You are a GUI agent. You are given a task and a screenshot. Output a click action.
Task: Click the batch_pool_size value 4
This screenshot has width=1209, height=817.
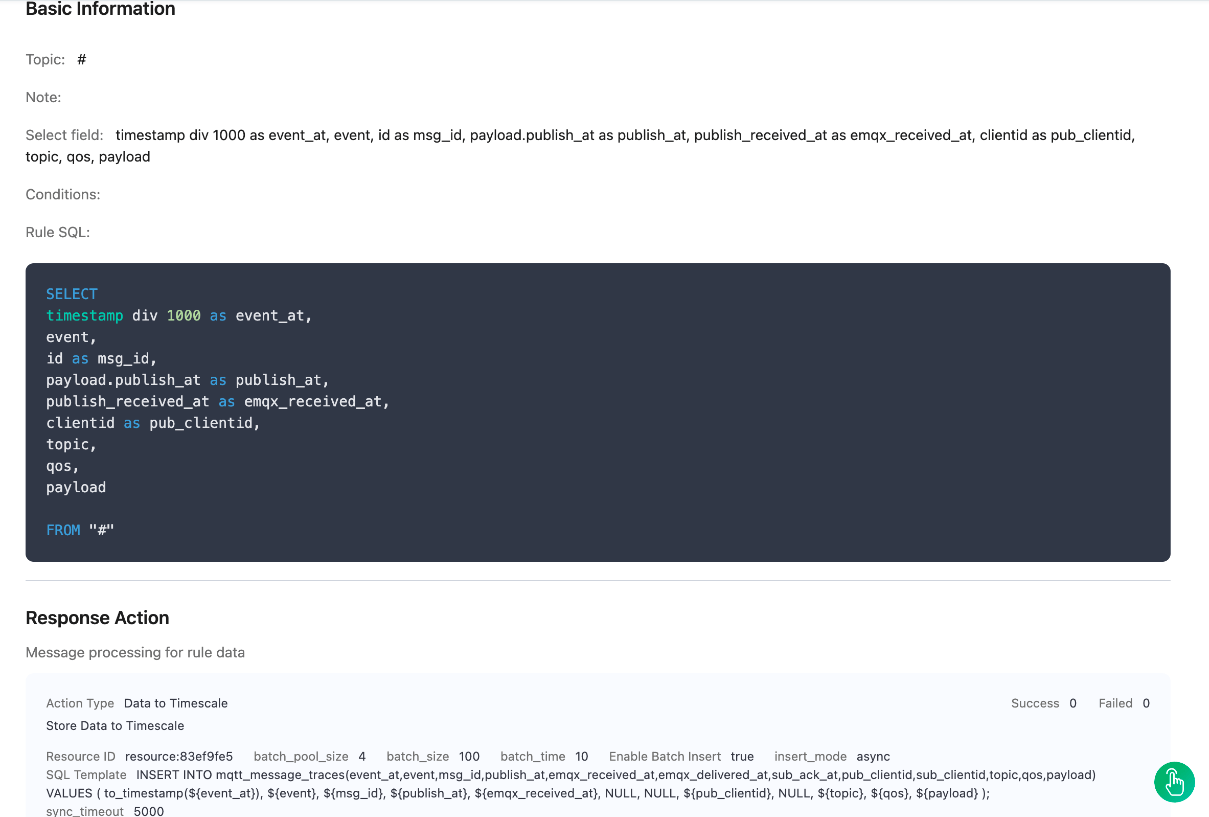coord(362,756)
